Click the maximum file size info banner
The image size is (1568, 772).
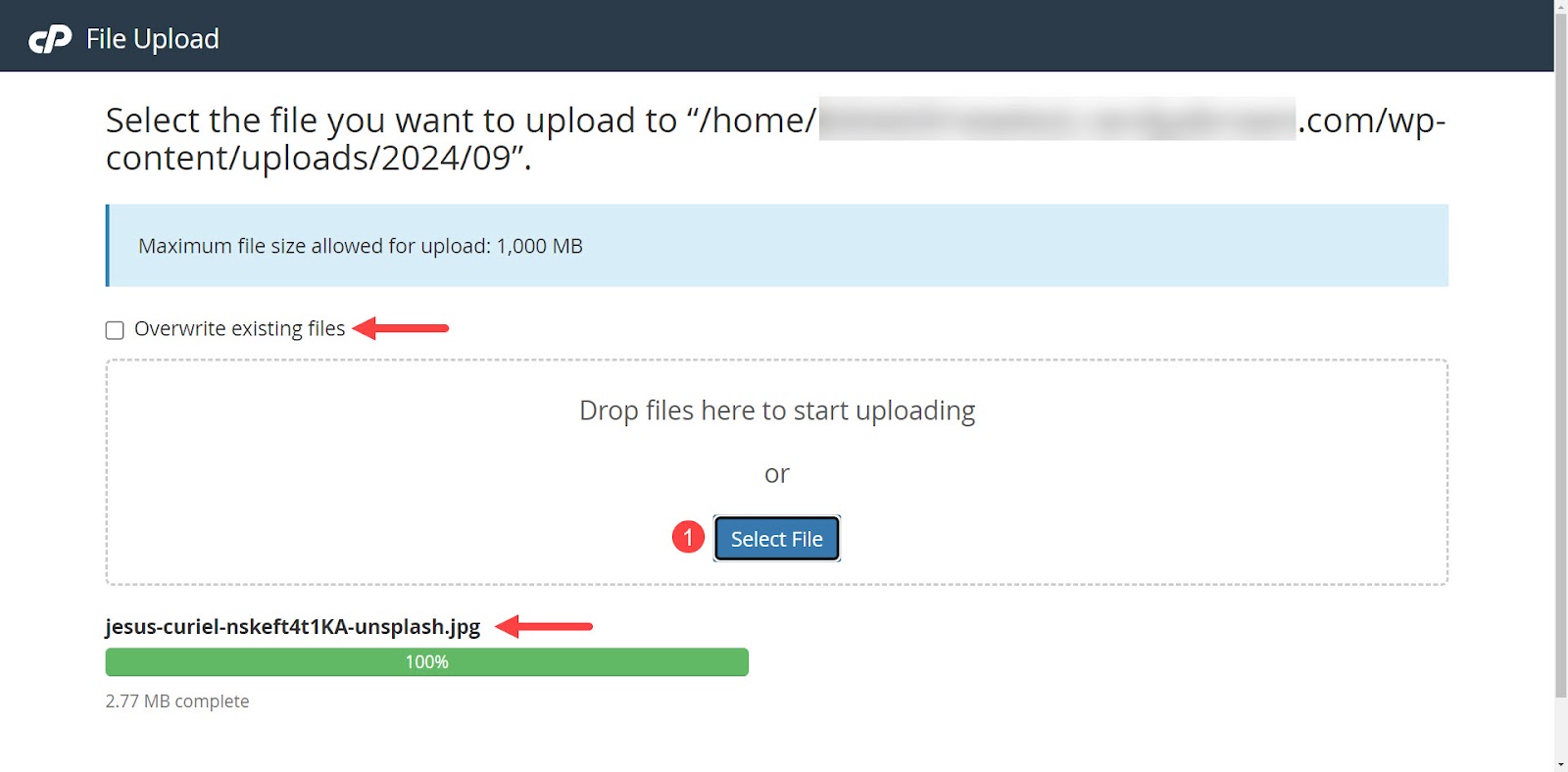tap(777, 246)
